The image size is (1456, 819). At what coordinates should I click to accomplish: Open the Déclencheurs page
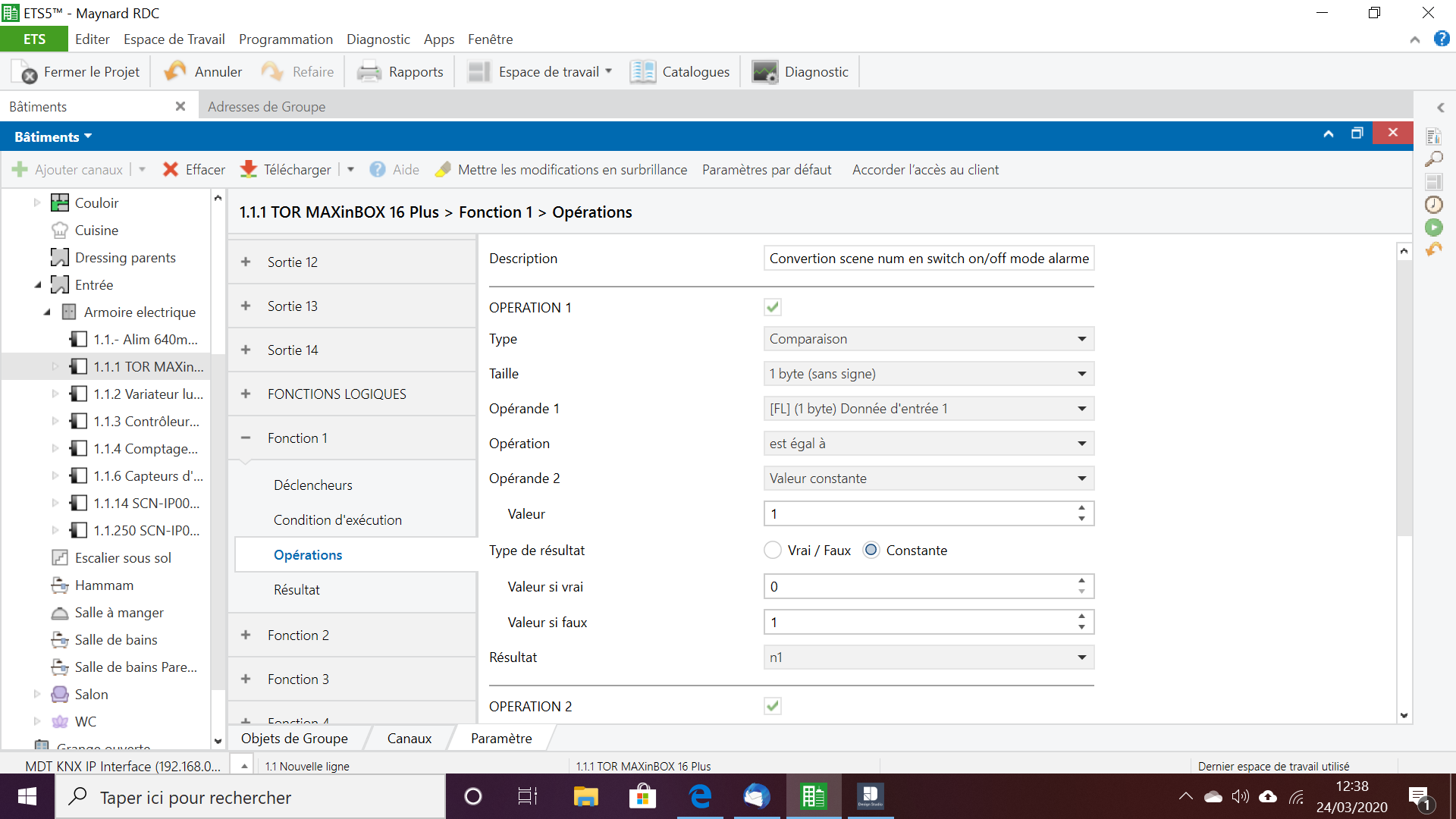tap(312, 485)
